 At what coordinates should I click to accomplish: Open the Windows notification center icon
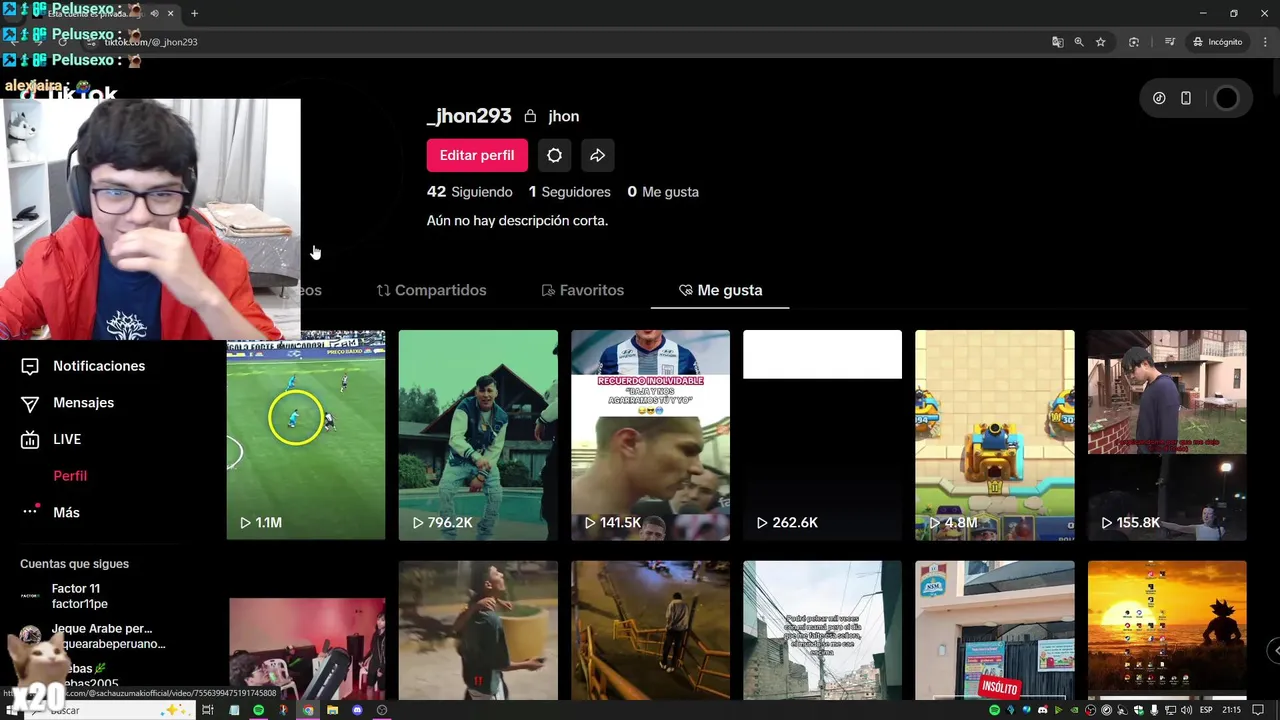point(1258,710)
